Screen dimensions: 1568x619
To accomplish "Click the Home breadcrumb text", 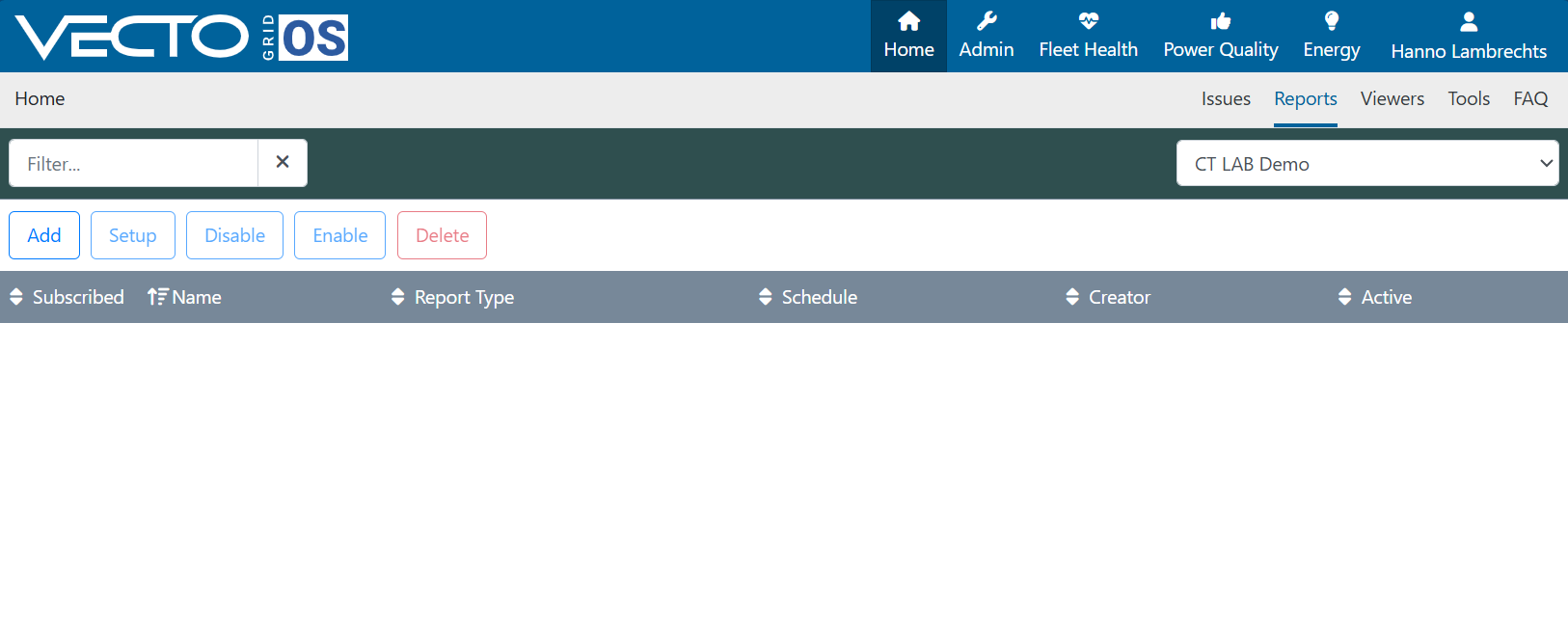I will tap(40, 98).
